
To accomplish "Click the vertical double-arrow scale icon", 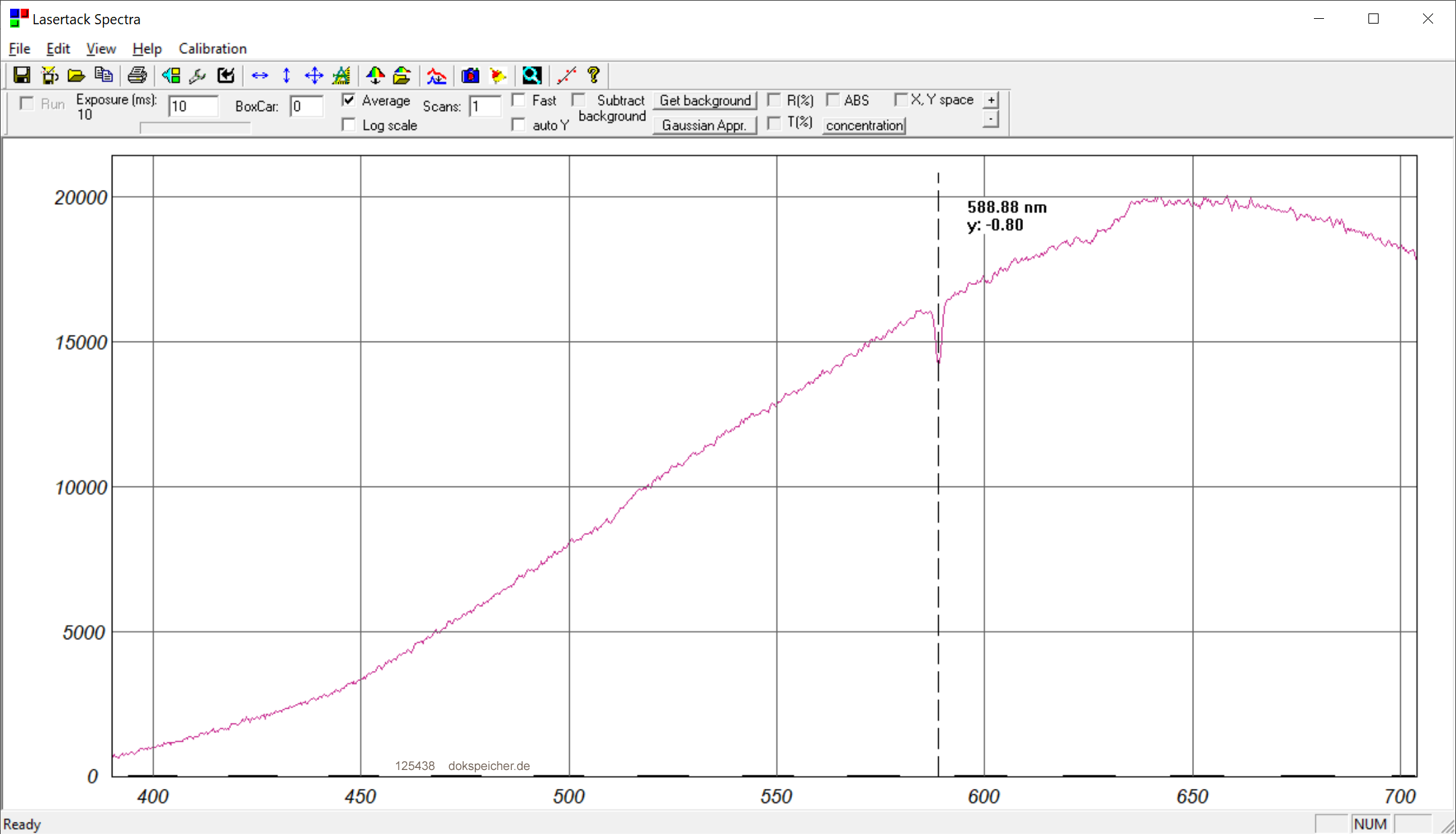I will point(287,75).
